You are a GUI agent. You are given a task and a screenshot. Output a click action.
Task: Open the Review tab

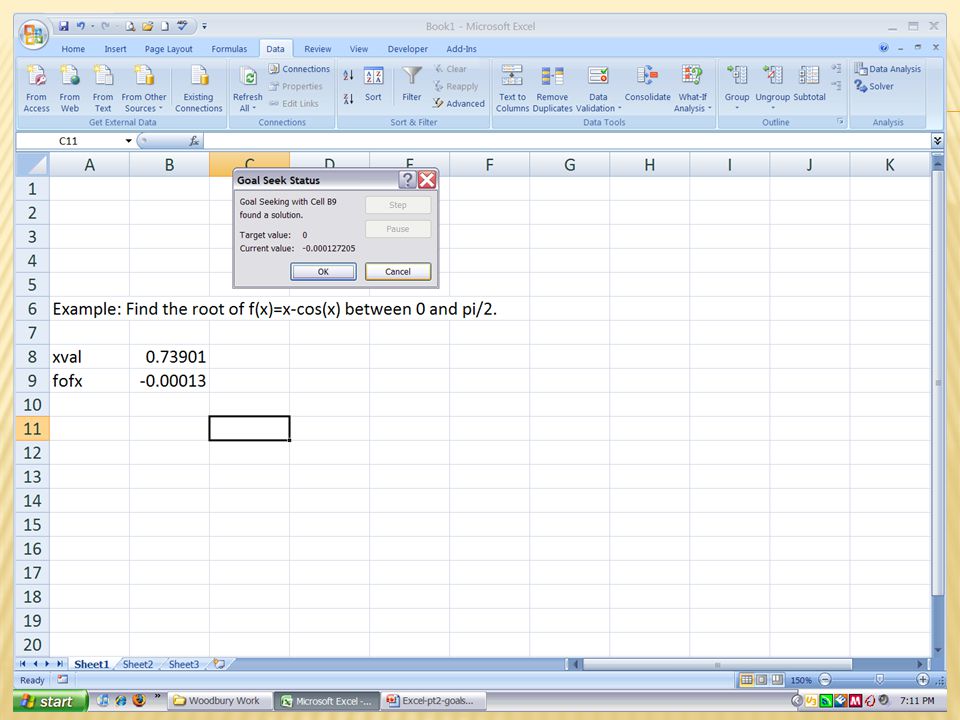(x=318, y=49)
